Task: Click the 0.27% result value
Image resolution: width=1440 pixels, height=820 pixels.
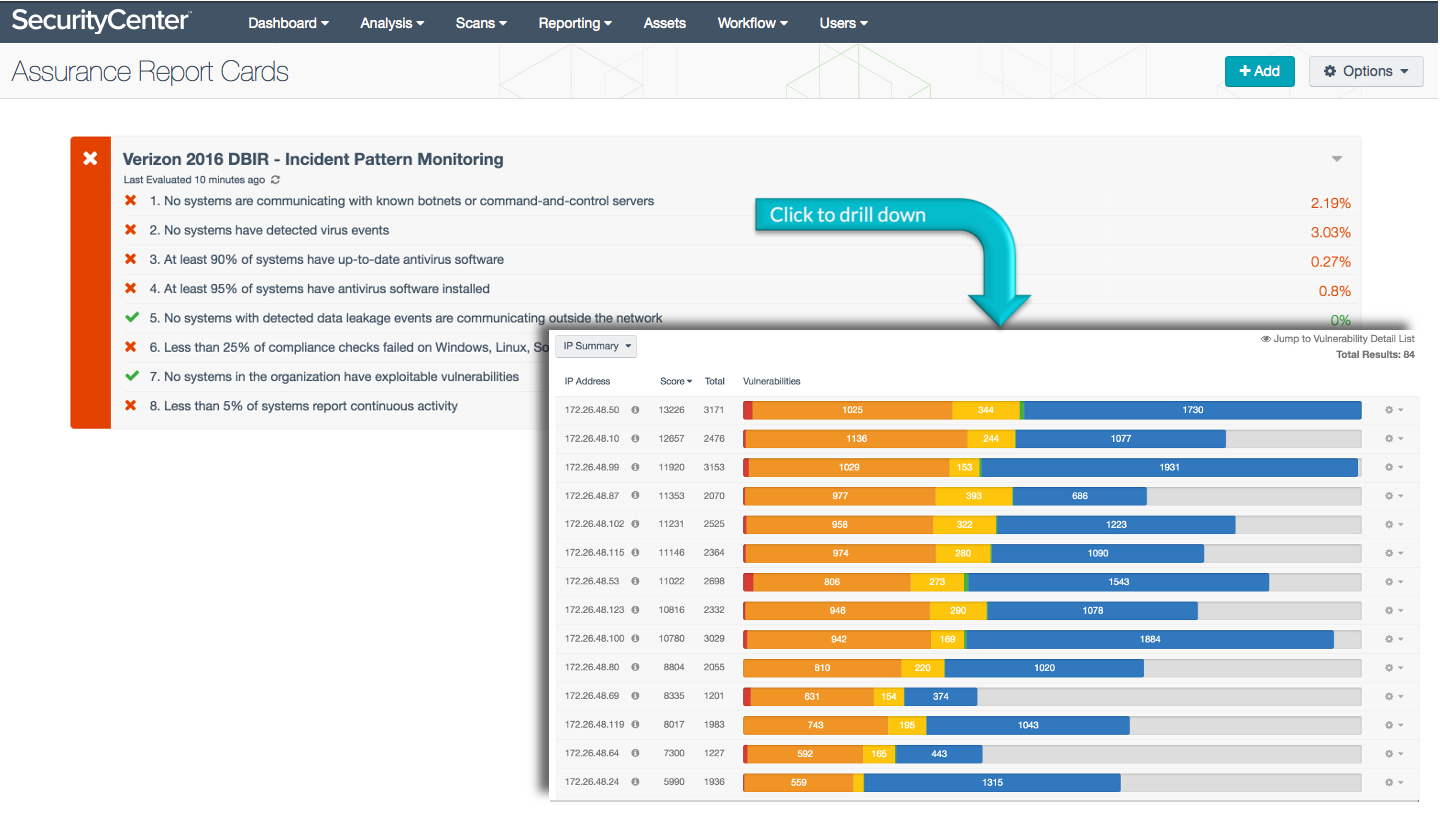Action: (1331, 262)
